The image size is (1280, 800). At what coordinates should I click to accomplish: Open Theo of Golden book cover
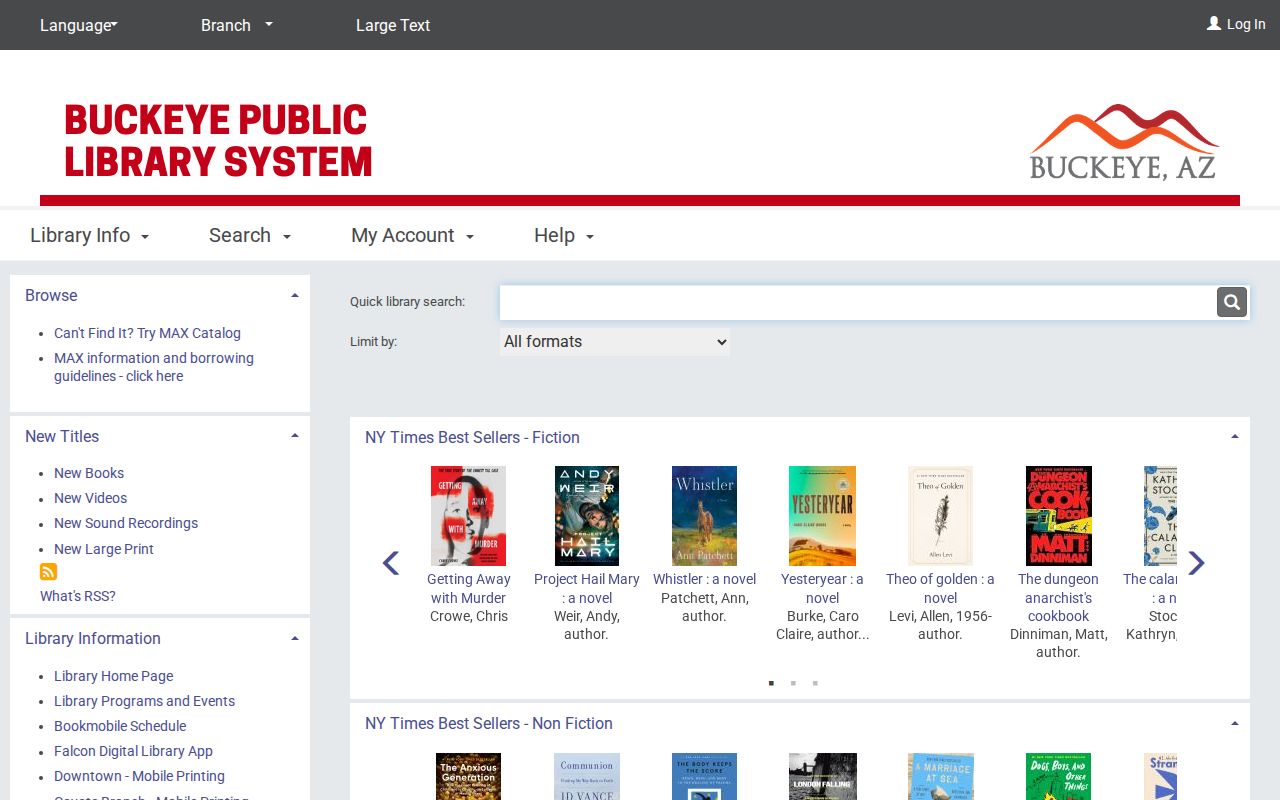tap(940, 516)
